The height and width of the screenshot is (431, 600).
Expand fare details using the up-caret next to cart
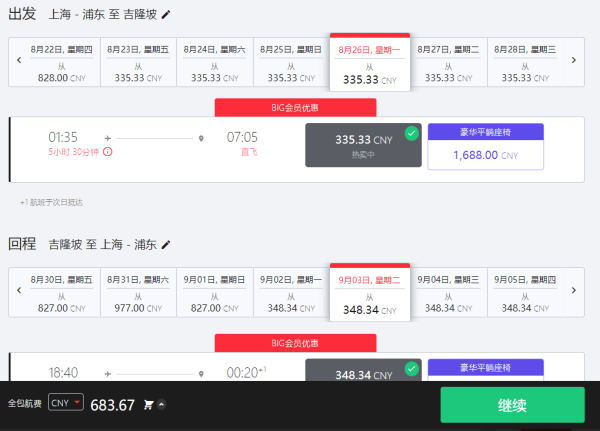[162, 405]
